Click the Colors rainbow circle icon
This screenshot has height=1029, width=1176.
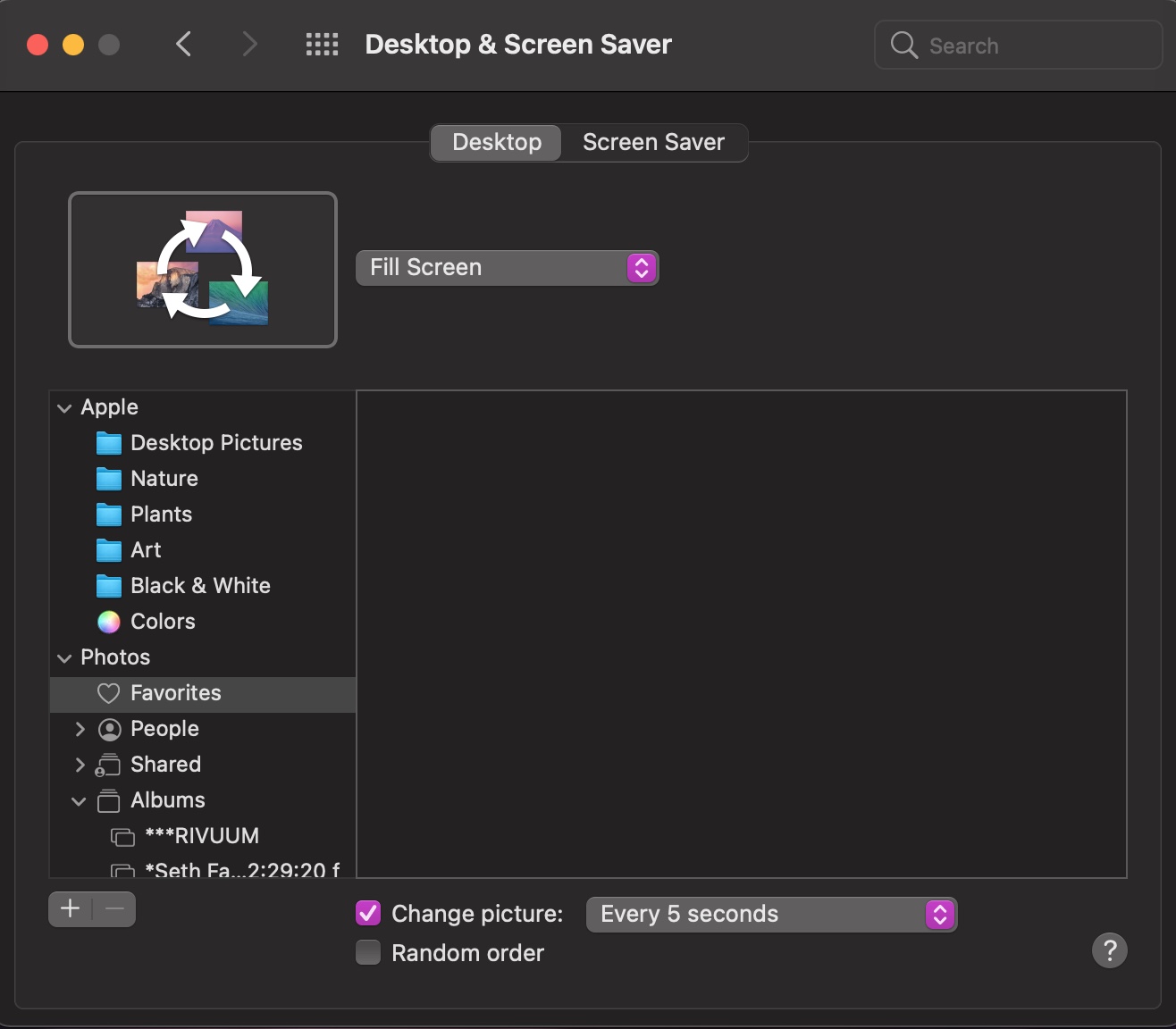(x=109, y=622)
